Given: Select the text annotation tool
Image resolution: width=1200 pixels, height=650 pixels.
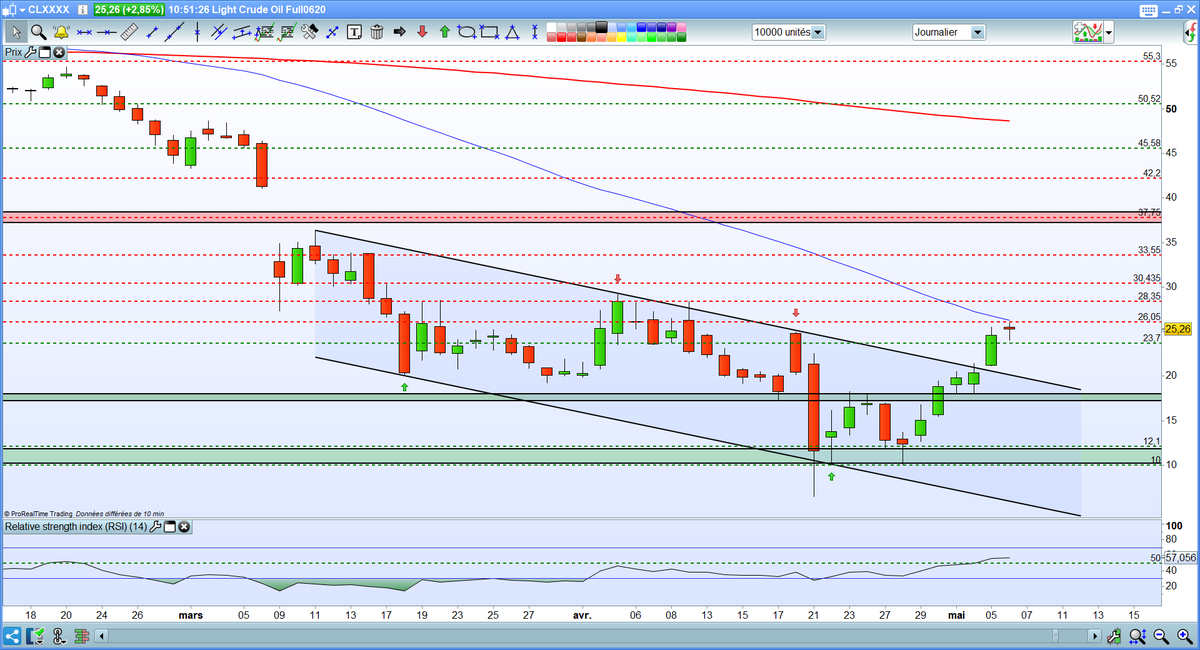Looking at the screenshot, I should pyautogui.click(x=354, y=32).
